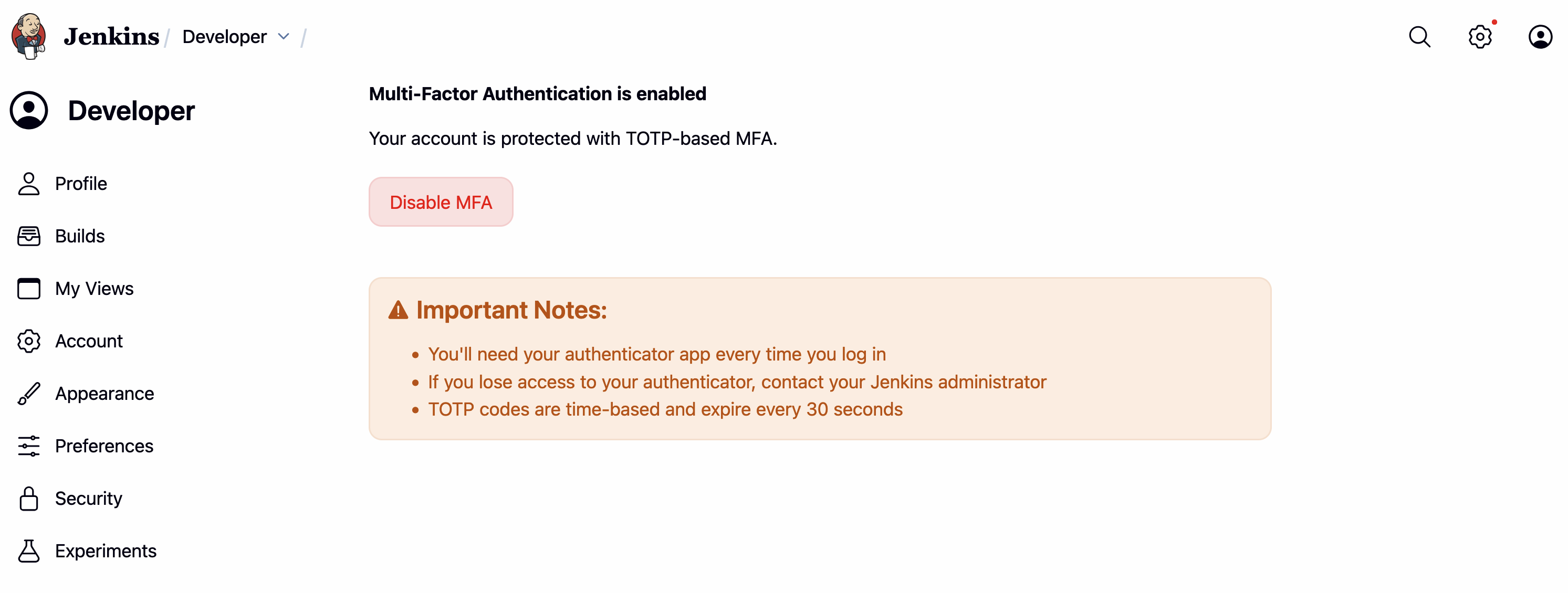This screenshot has height=593, width=1568.
Task: Select Security from the sidebar menu
Action: (89, 498)
